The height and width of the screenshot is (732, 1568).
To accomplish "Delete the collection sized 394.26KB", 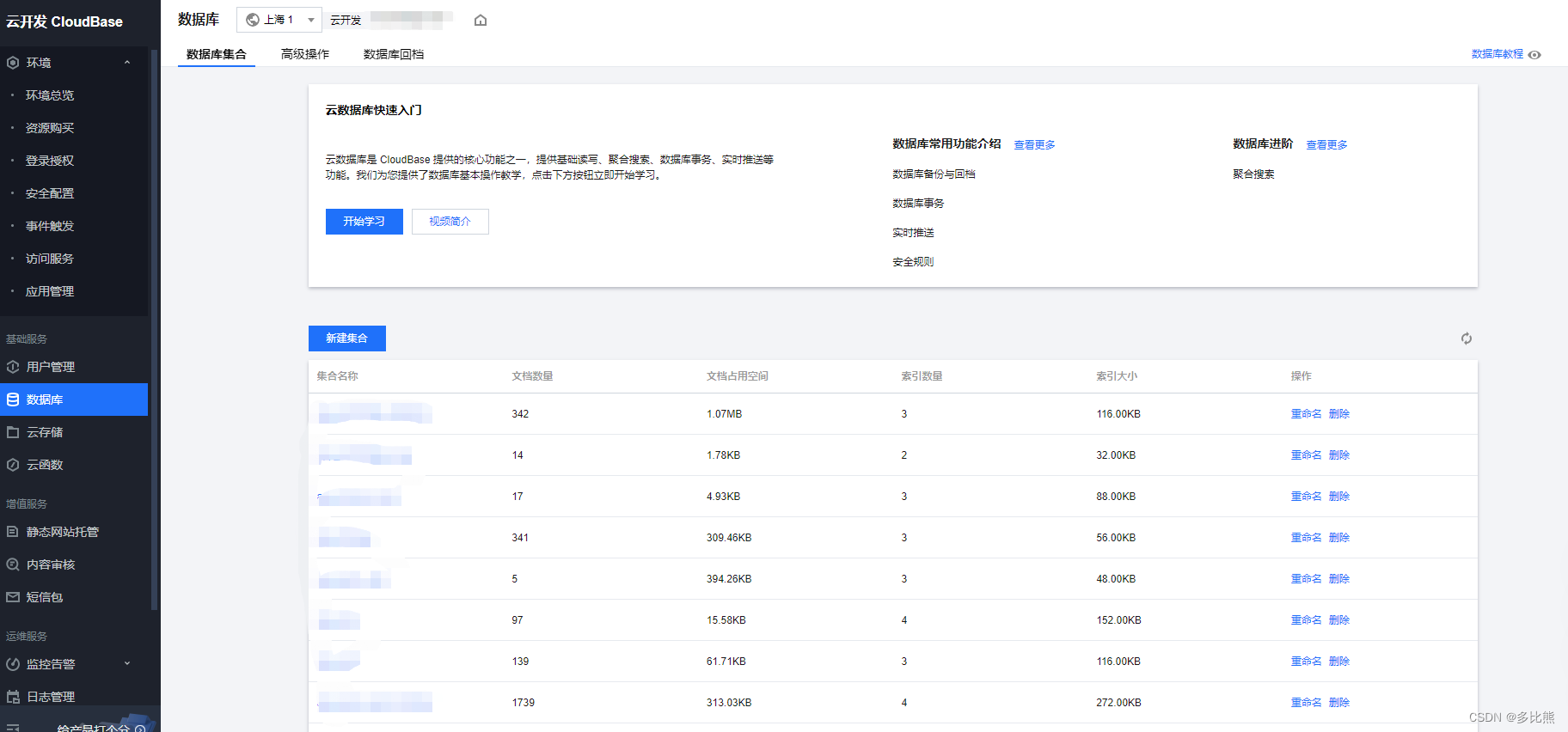I will (x=1339, y=579).
